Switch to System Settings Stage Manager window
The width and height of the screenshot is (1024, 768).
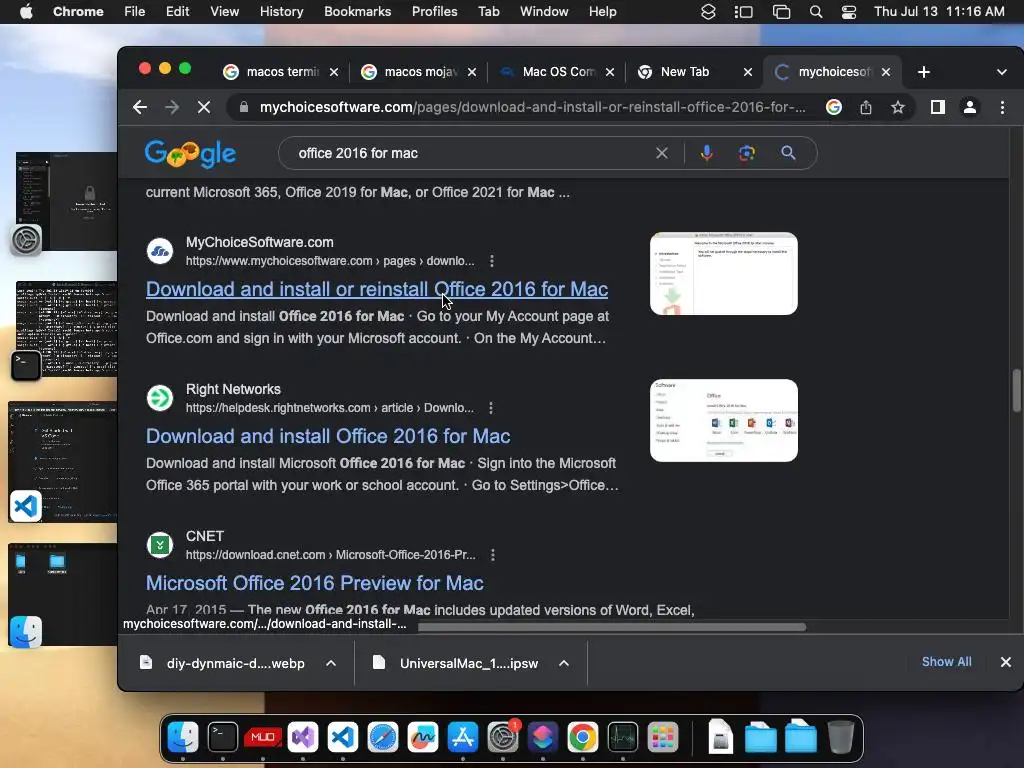[65, 202]
